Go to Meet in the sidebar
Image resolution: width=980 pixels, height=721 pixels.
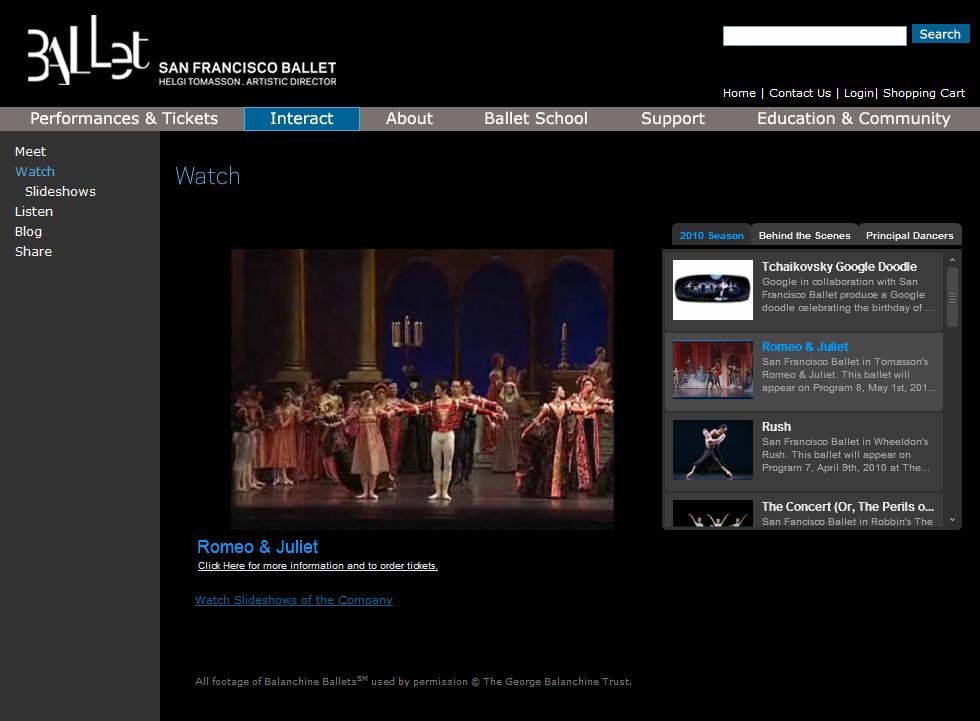[31, 152]
